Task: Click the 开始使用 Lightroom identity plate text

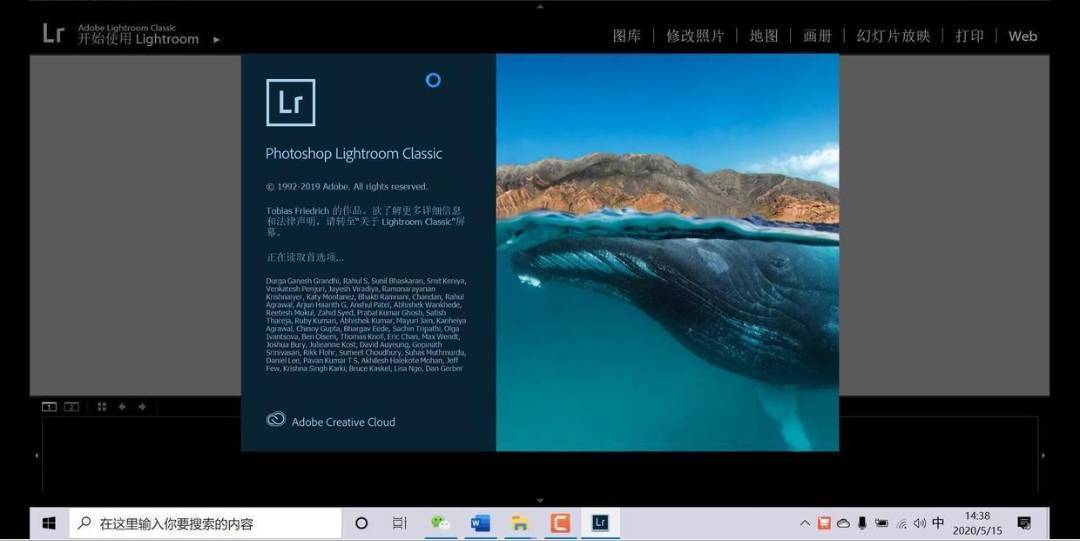Action: click(138, 39)
